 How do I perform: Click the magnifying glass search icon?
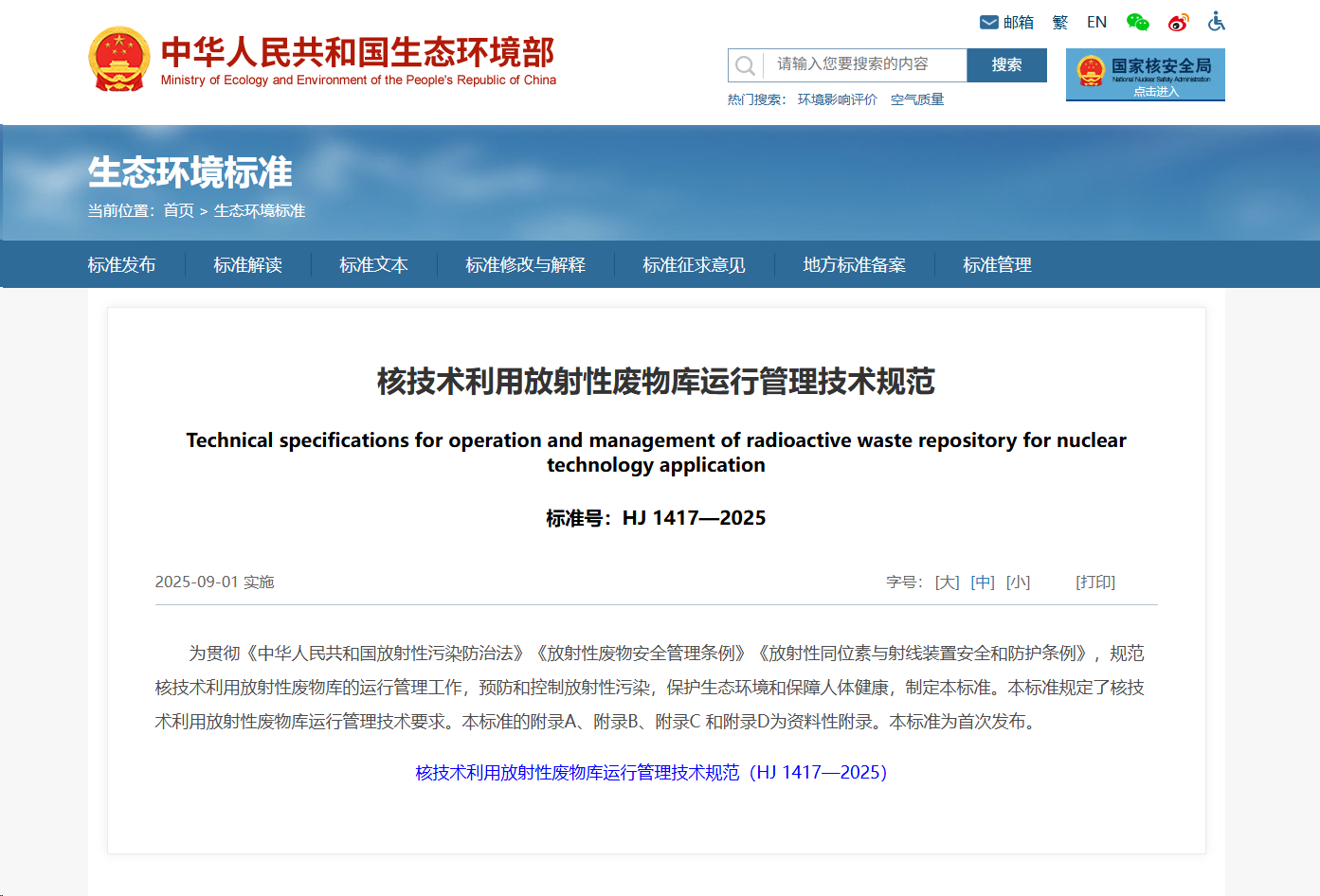click(746, 65)
